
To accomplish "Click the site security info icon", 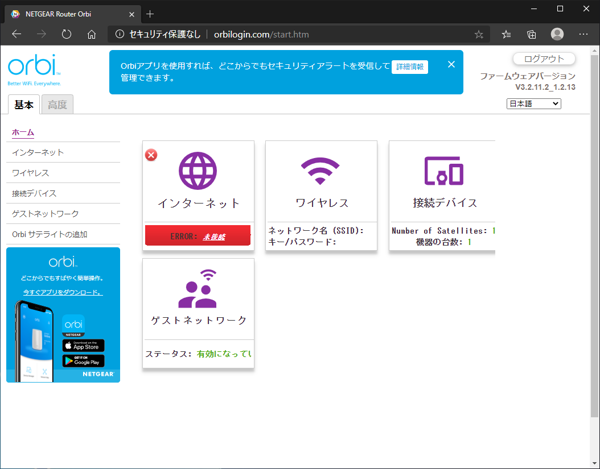I will (119, 34).
